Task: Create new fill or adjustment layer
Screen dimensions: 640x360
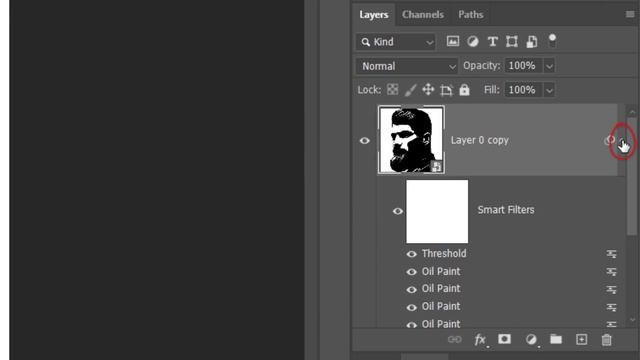Action: click(x=531, y=340)
